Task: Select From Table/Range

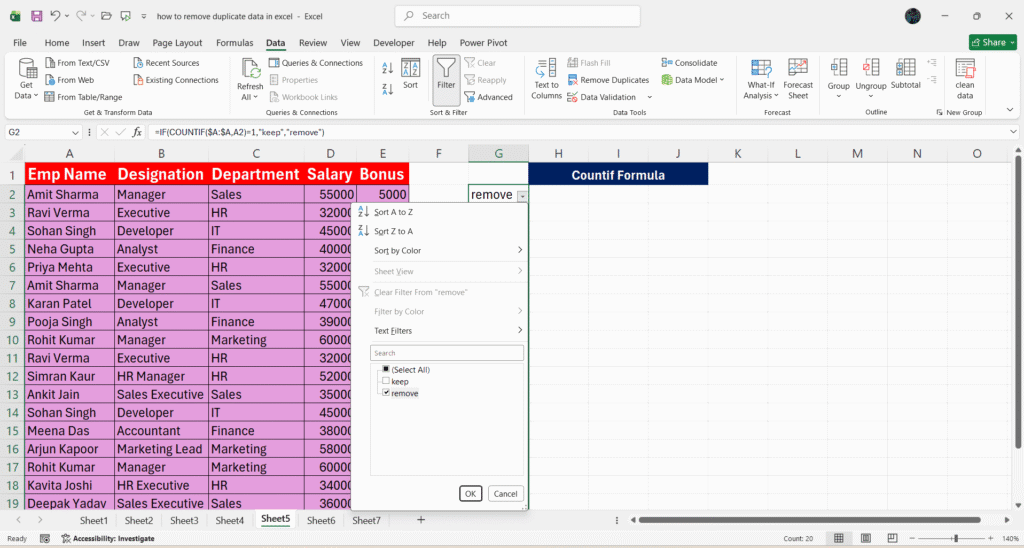Action: click(x=83, y=97)
